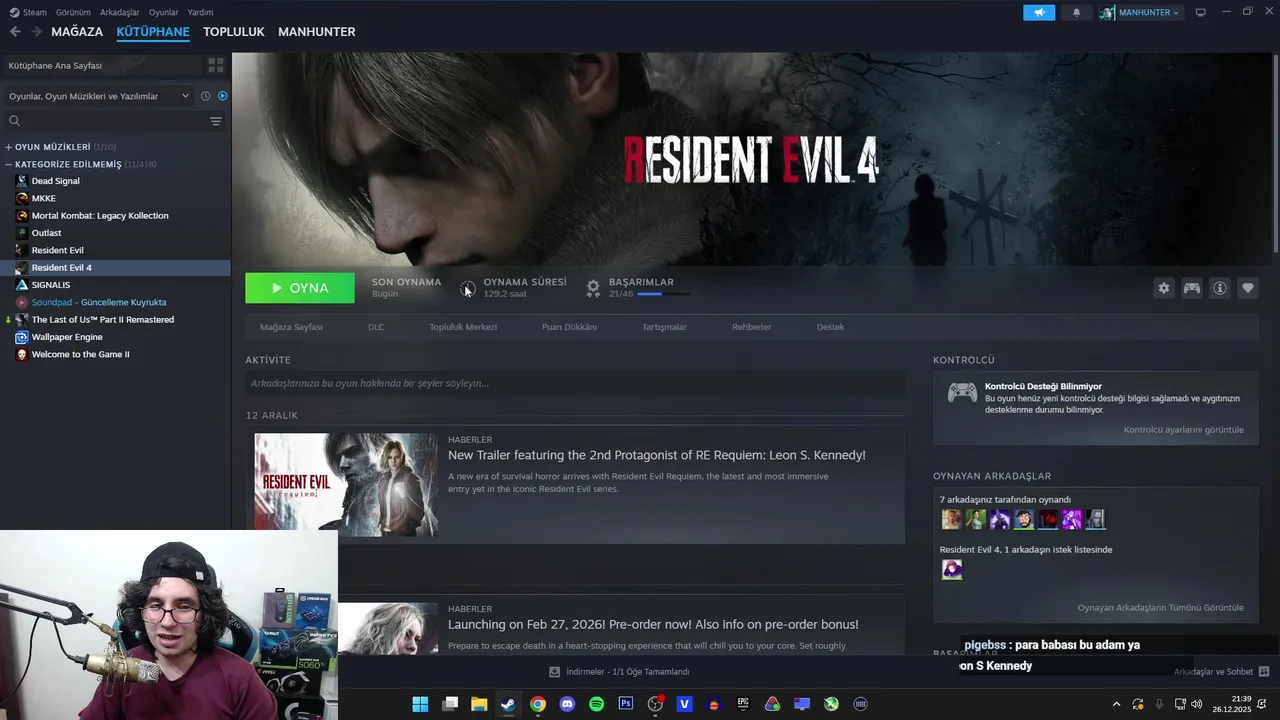
Task: Click the library search field
Action: pyautogui.click(x=105, y=121)
